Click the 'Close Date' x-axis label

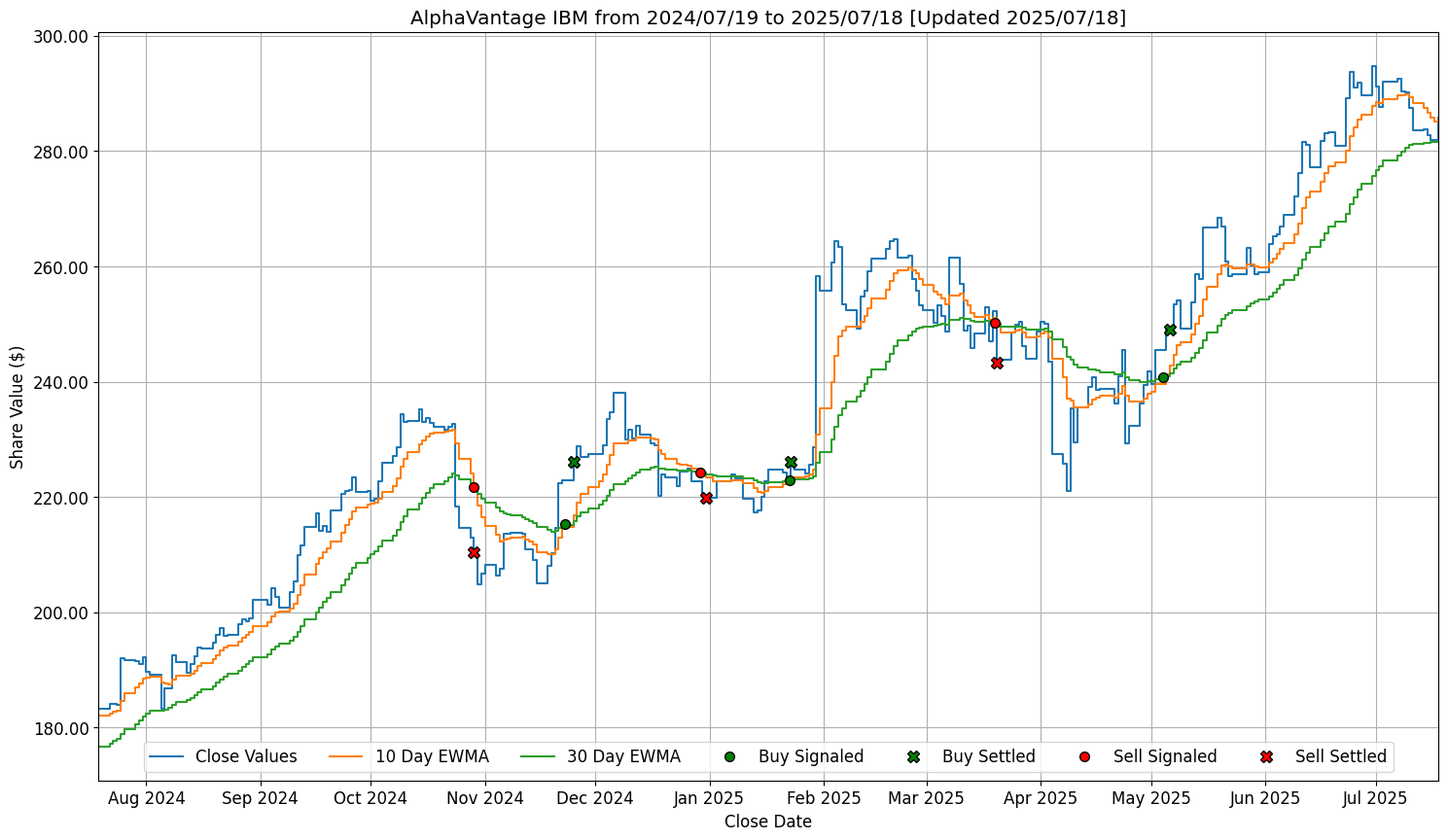[768, 822]
